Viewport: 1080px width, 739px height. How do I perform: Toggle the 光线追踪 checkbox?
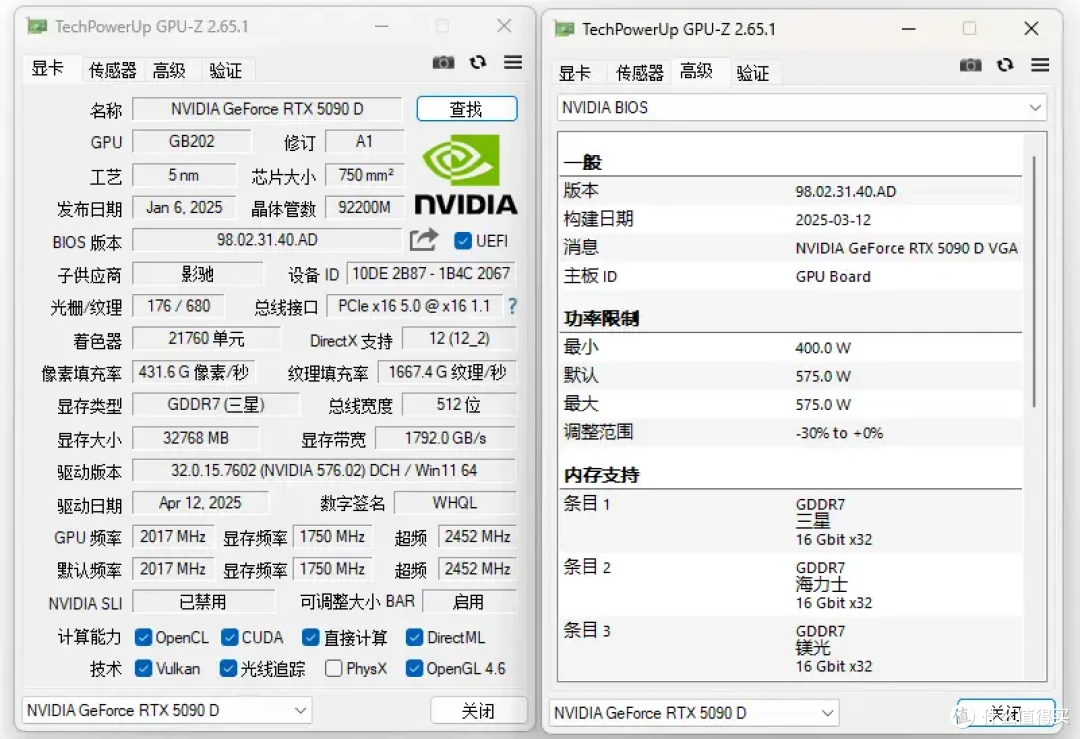pyautogui.click(x=228, y=668)
